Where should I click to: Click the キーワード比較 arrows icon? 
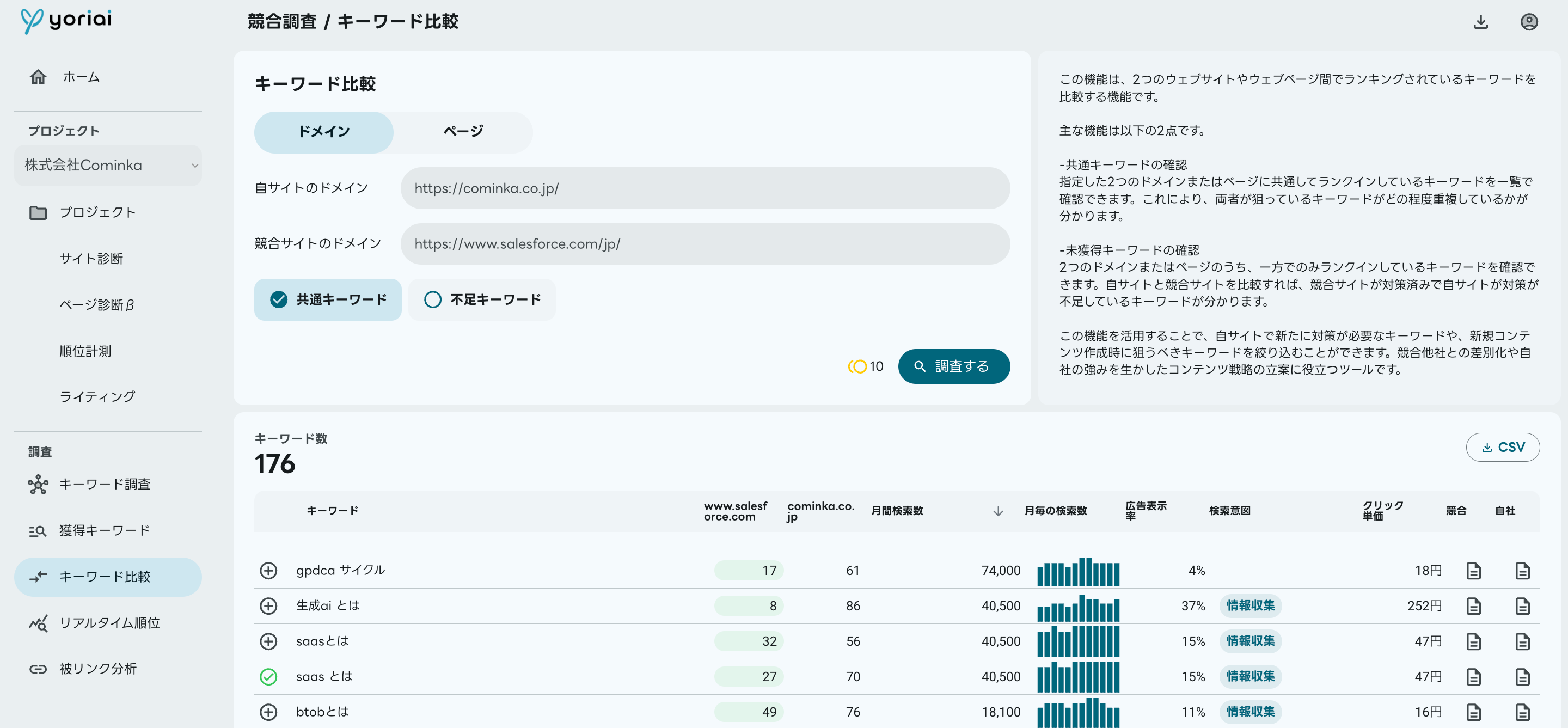pyautogui.click(x=38, y=577)
